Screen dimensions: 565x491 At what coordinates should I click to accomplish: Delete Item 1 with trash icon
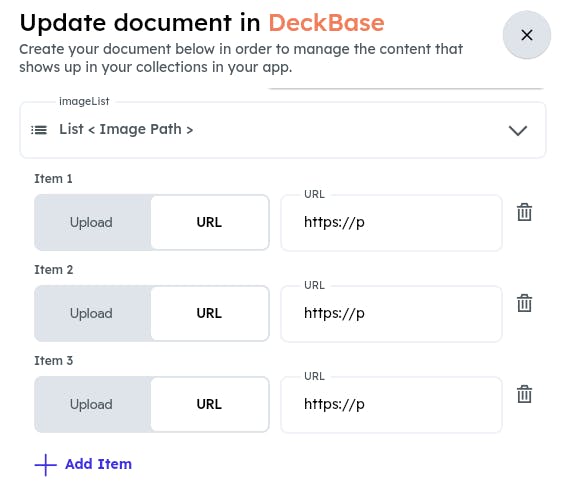[x=524, y=212]
